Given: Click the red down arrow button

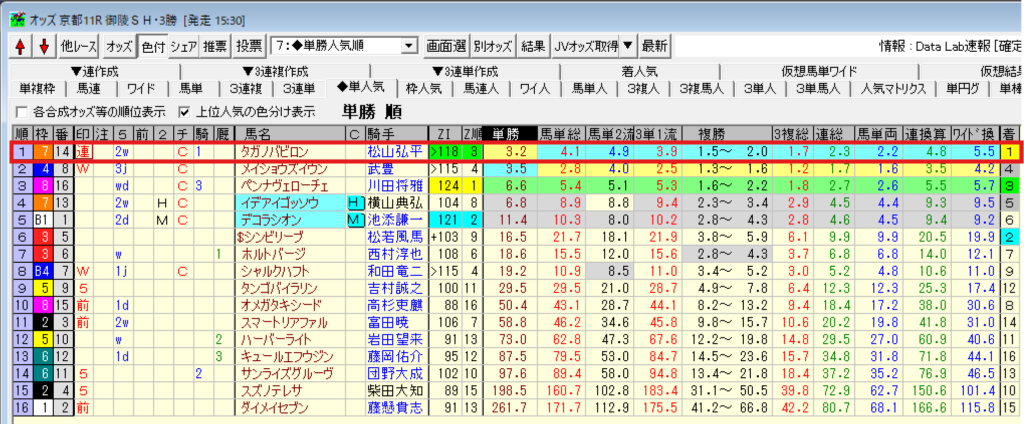Looking at the screenshot, I should pyautogui.click(x=43, y=46).
